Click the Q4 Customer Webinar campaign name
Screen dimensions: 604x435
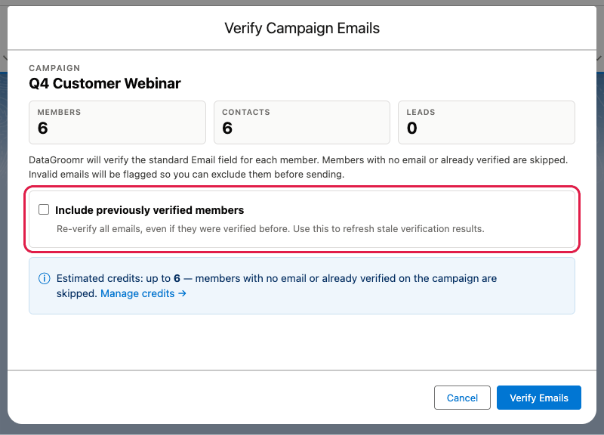(x=105, y=83)
